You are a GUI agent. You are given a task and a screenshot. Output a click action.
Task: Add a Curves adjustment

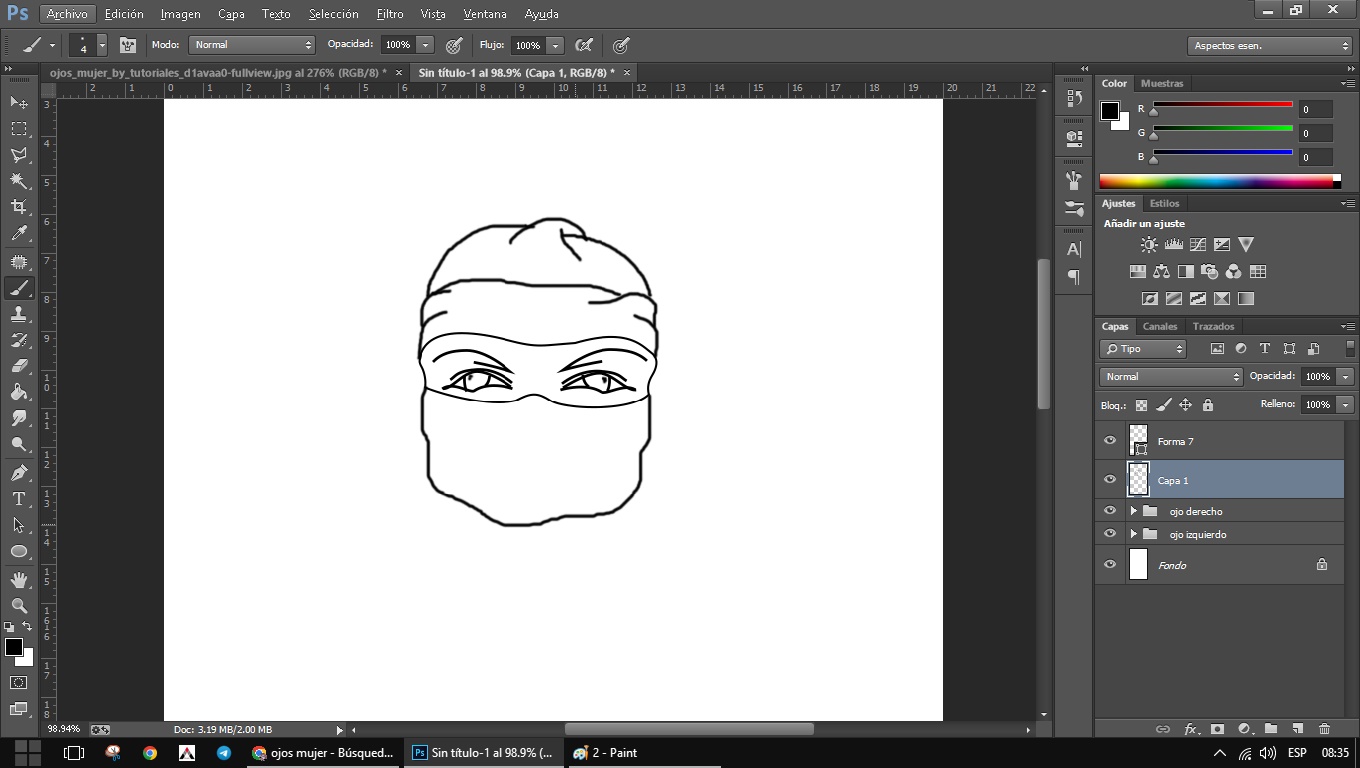tap(1197, 244)
